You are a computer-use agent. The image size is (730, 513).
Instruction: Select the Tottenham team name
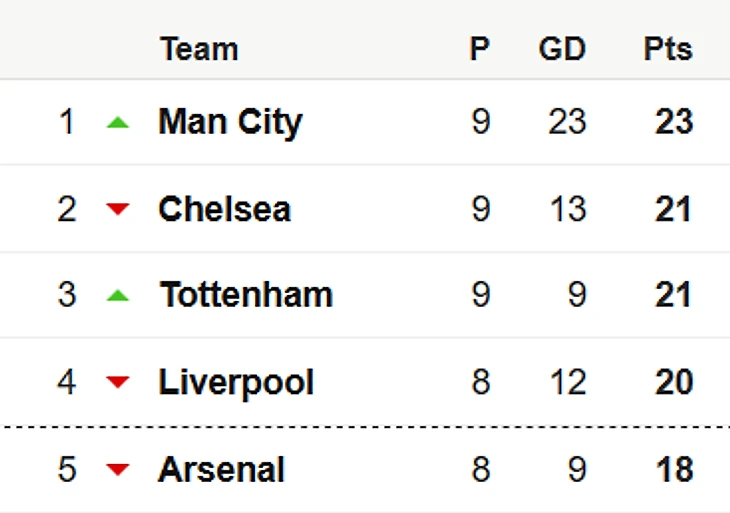(246, 295)
